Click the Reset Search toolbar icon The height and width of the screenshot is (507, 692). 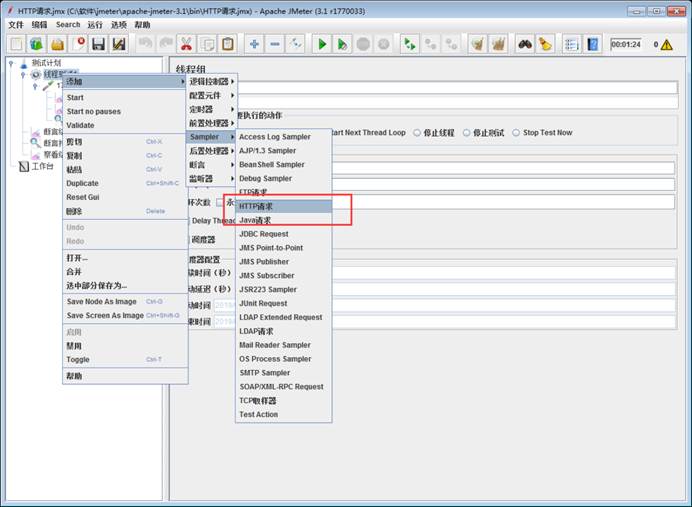pos(545,44)
